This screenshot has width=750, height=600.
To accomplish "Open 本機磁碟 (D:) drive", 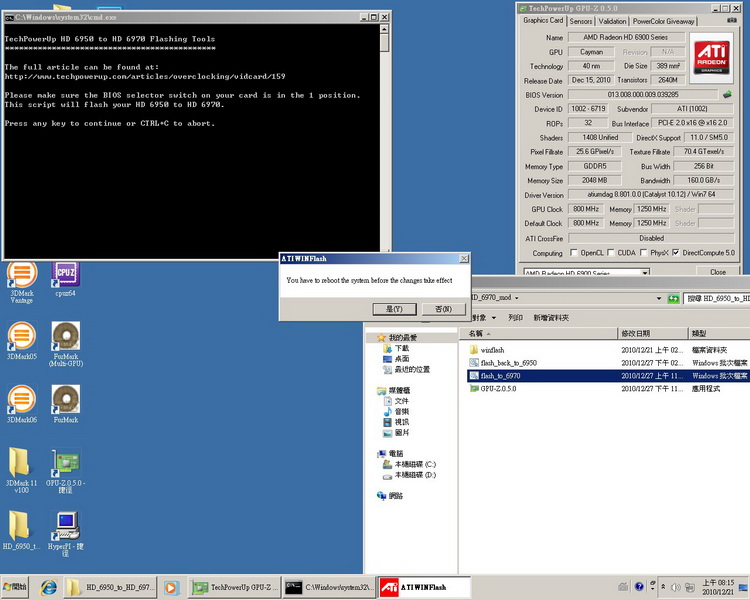I will point(415,475).
